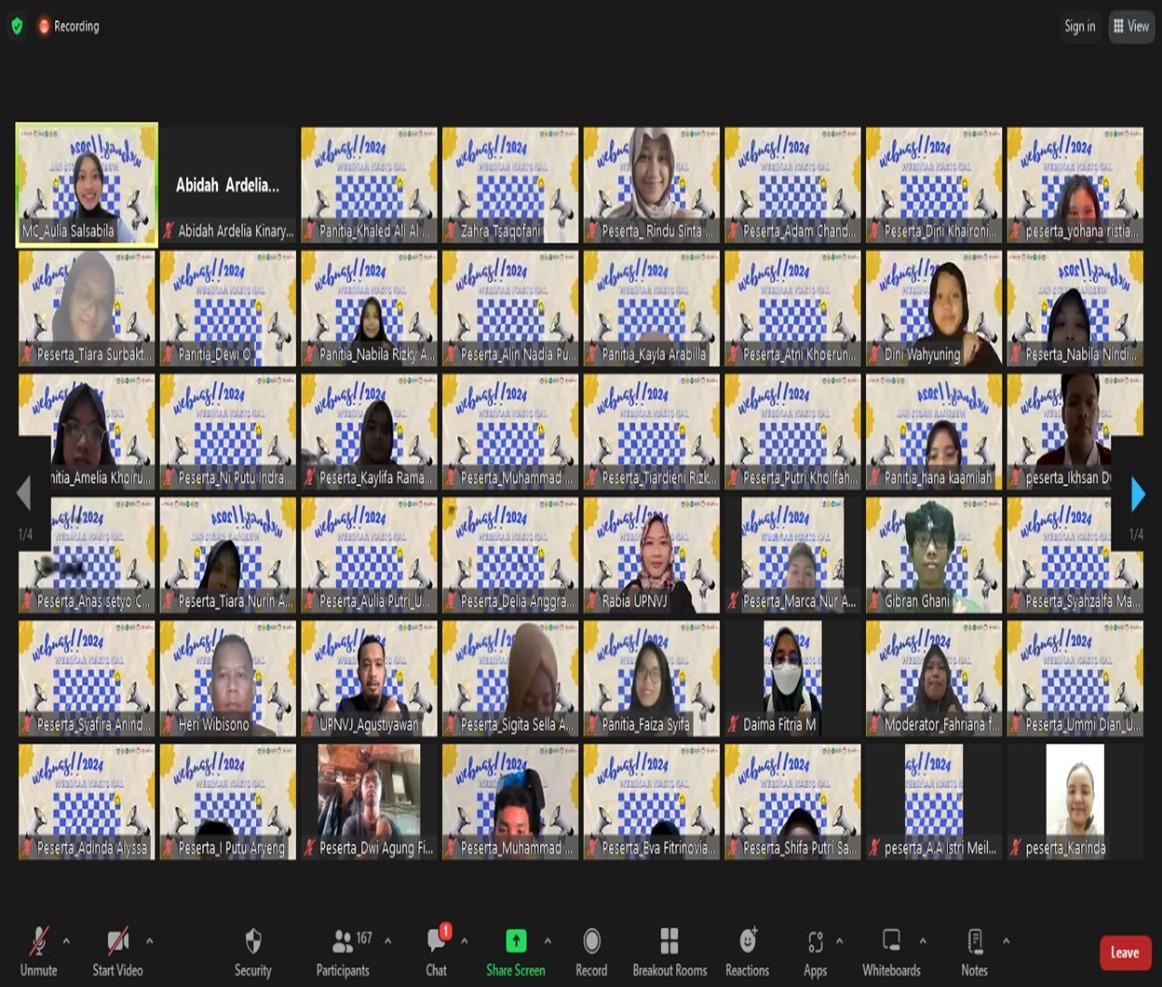This screenshot has width=1162, height=987.
Task: Click the green Share Screen icon
Action: pyautogui.click(x=515, y=941)
